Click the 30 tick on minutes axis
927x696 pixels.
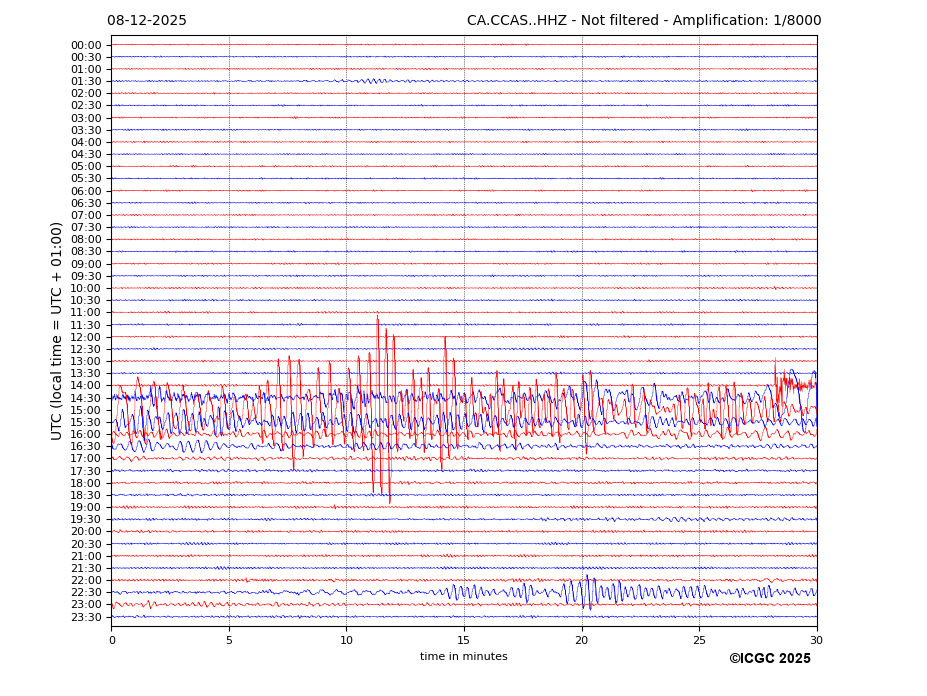[x=816, y=639]
